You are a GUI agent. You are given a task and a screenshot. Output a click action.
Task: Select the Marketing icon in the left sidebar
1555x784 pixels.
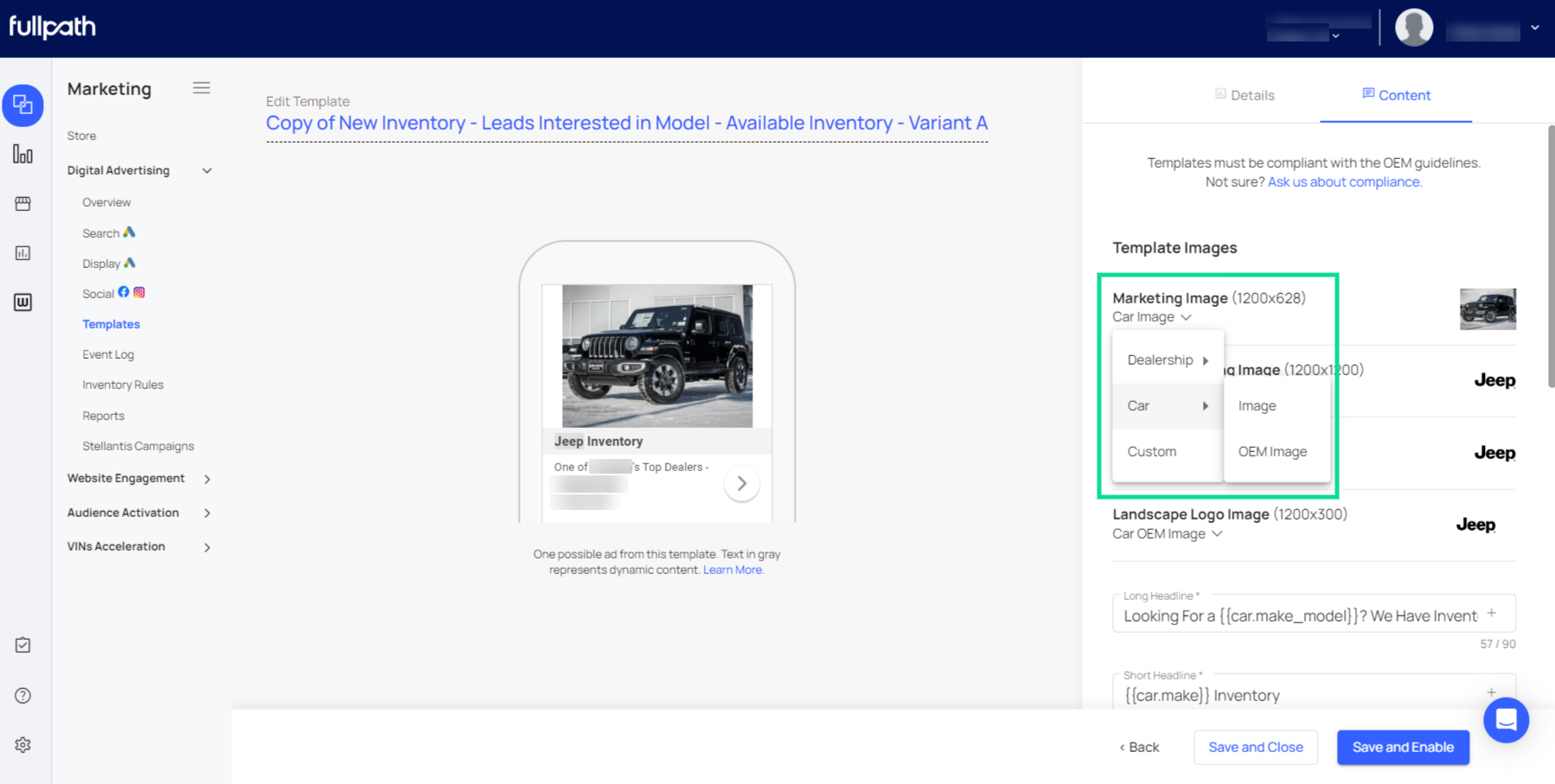(x=23, y=105)
